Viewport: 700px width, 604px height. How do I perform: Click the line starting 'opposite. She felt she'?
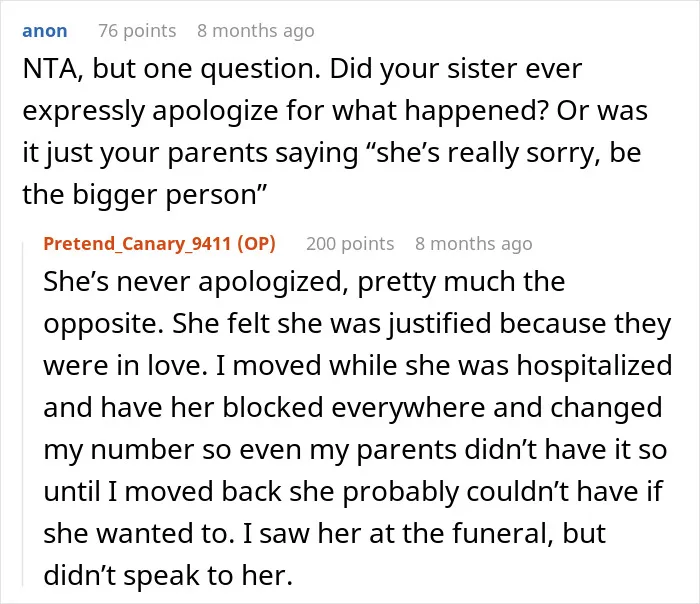click(x=357, y=324)
